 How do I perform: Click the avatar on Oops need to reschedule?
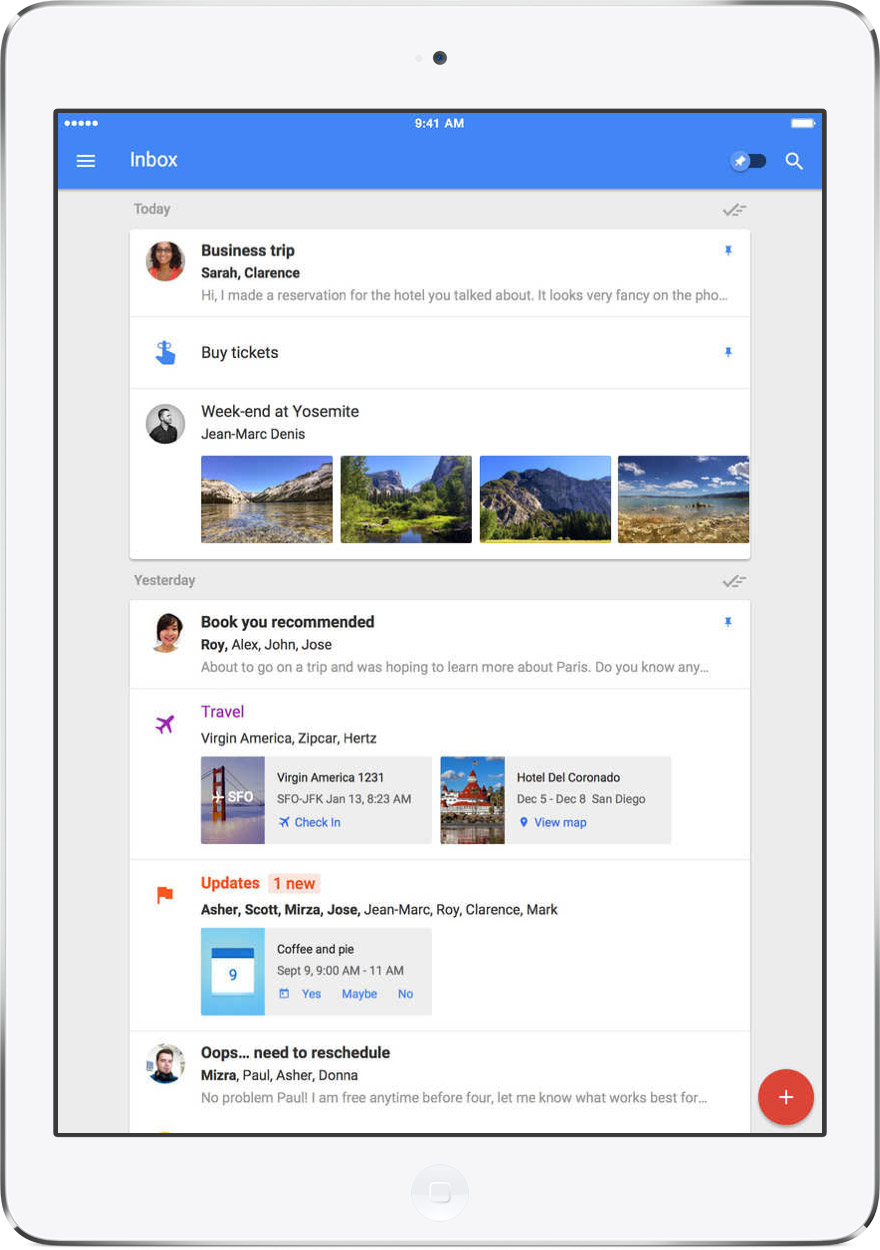point(165,1064)
